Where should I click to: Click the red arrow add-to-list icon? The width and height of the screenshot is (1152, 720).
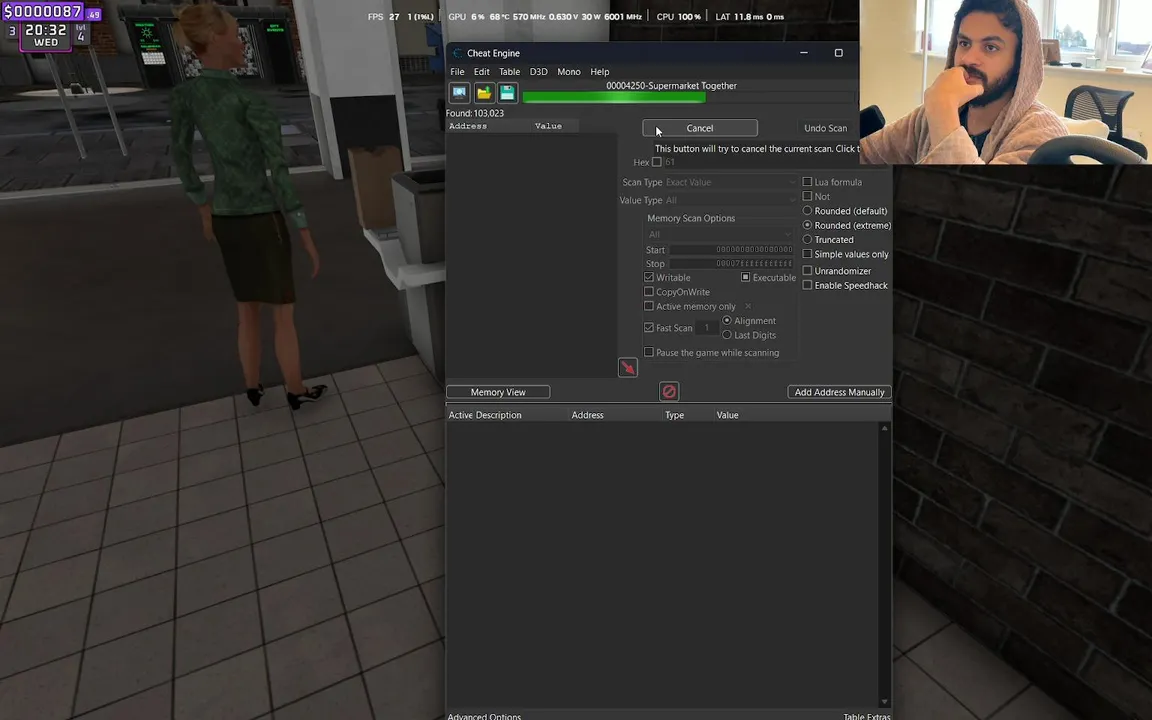click(628, 367)
